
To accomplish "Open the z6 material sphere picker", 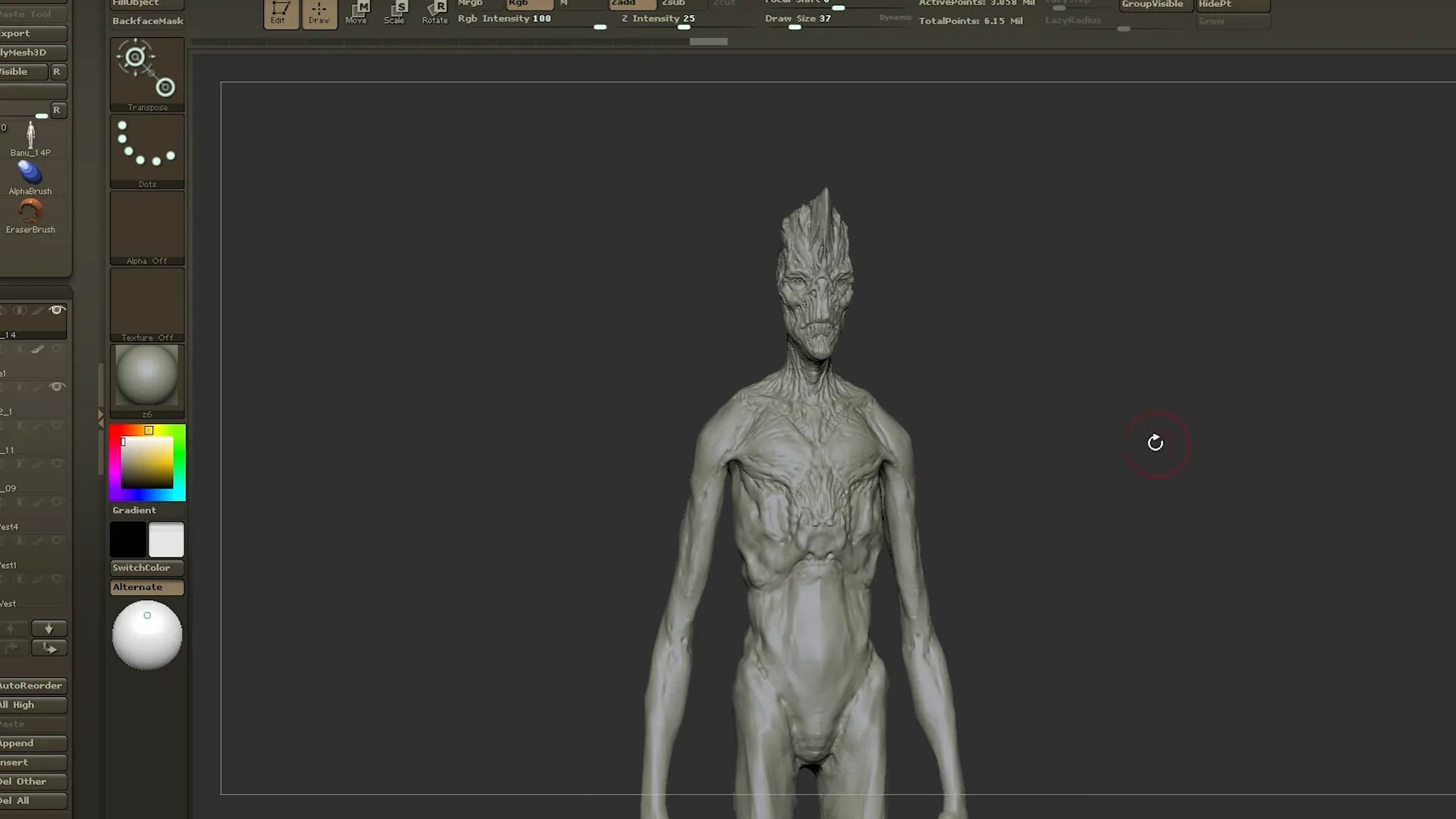I will [x=147, y=381].
